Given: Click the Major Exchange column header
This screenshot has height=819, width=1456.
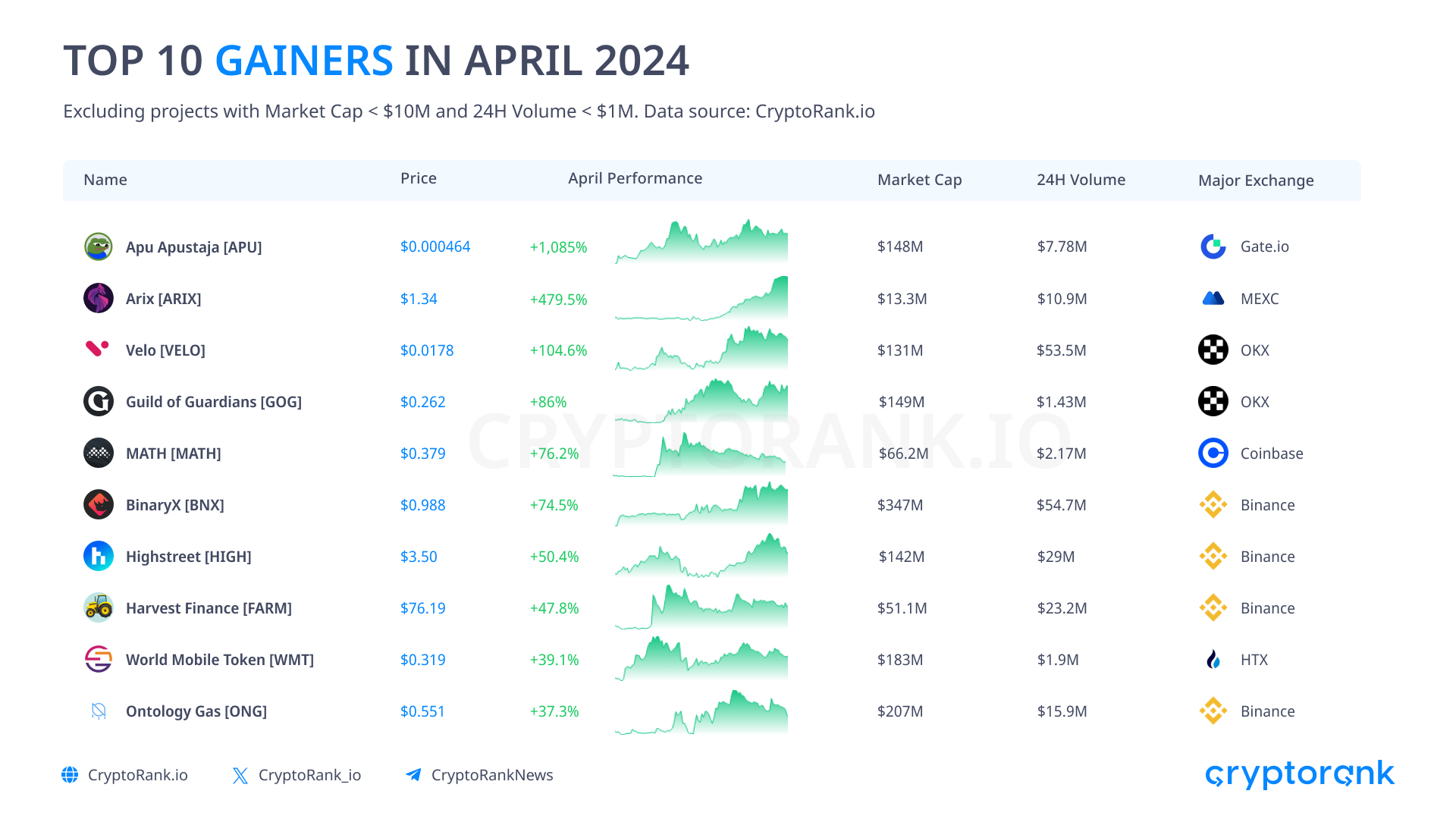Looking at the screenshot, I should 1256,180.
